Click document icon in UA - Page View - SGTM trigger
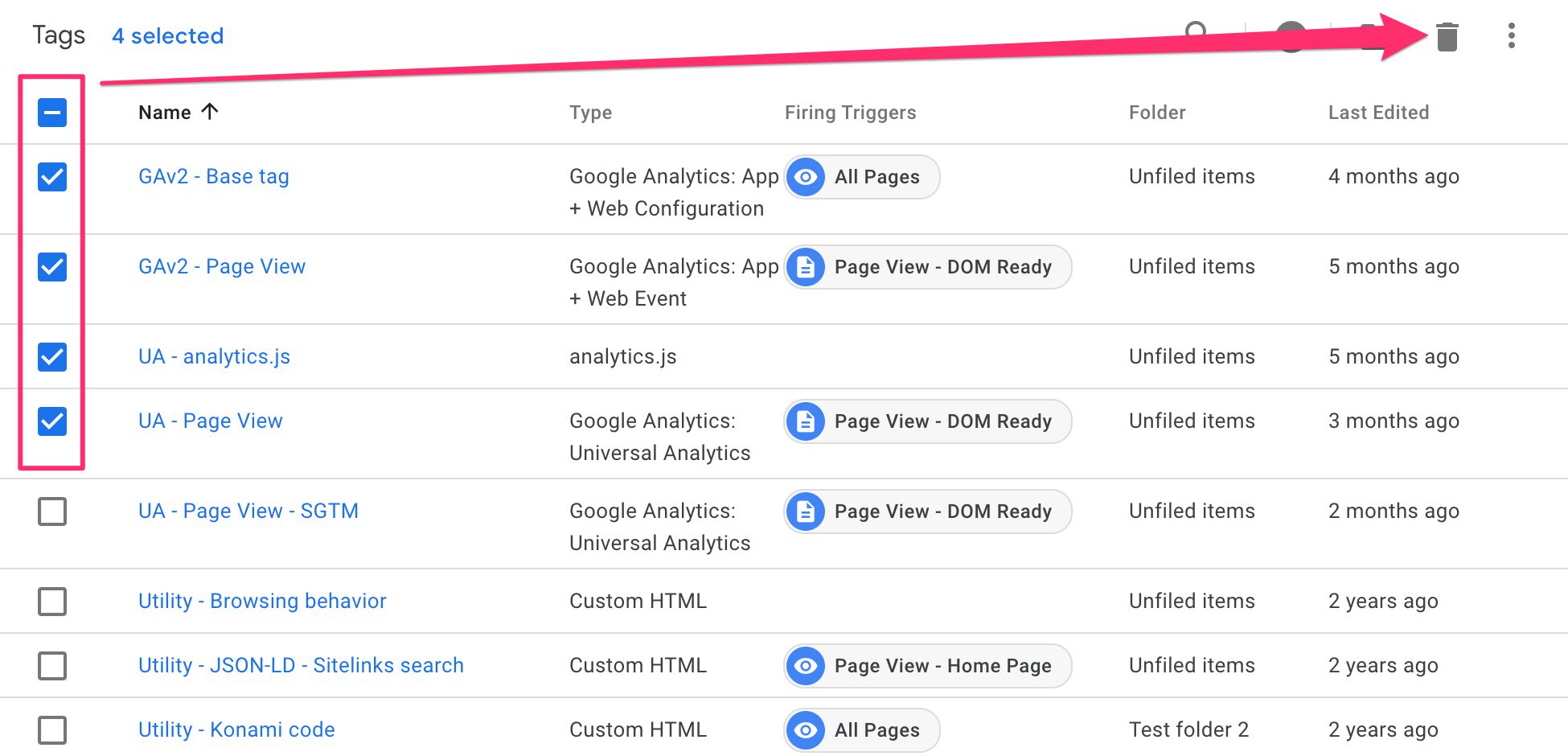The image size is (1568, 756). click(x=806, y=512)
